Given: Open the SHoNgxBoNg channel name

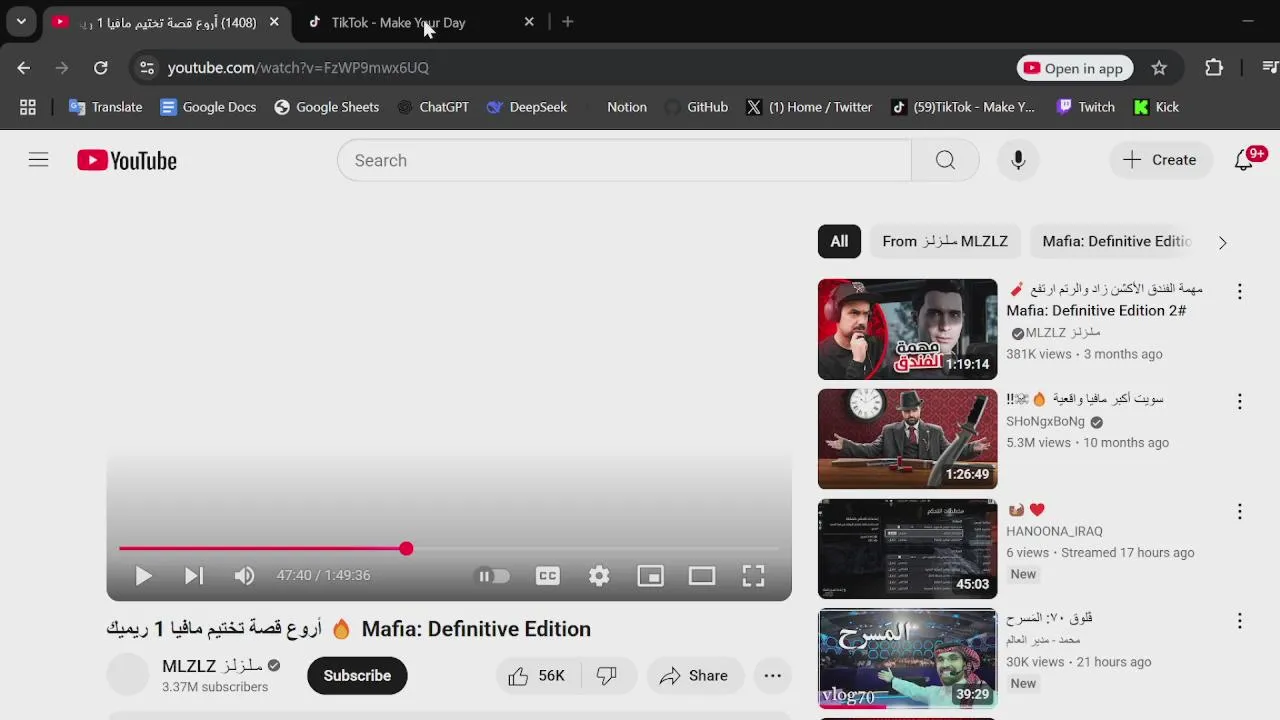Looking at the screenshot, I should 1045,421.
